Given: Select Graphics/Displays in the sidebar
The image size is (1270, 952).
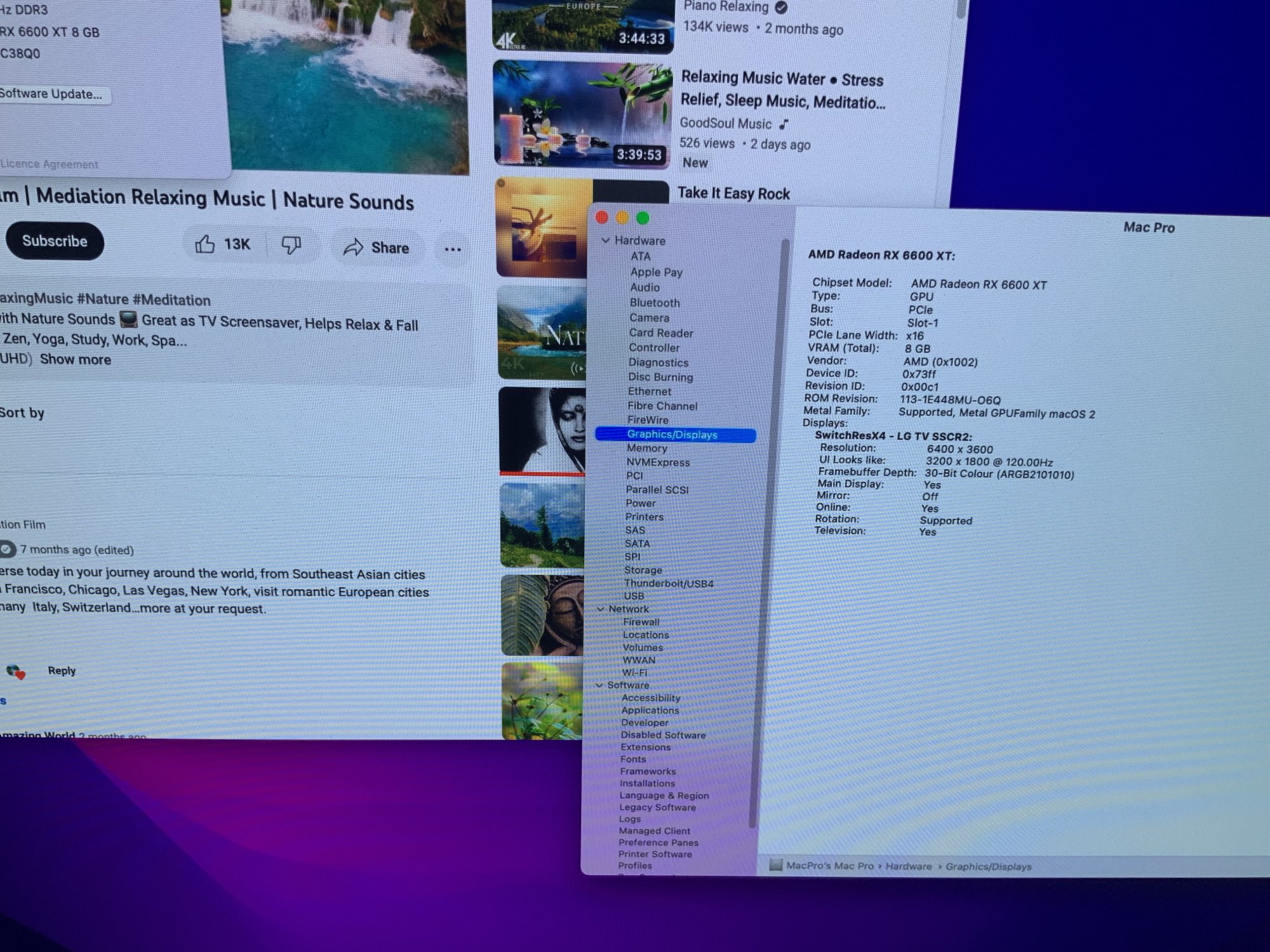Looking at the screenshot, I should point(672,435).
